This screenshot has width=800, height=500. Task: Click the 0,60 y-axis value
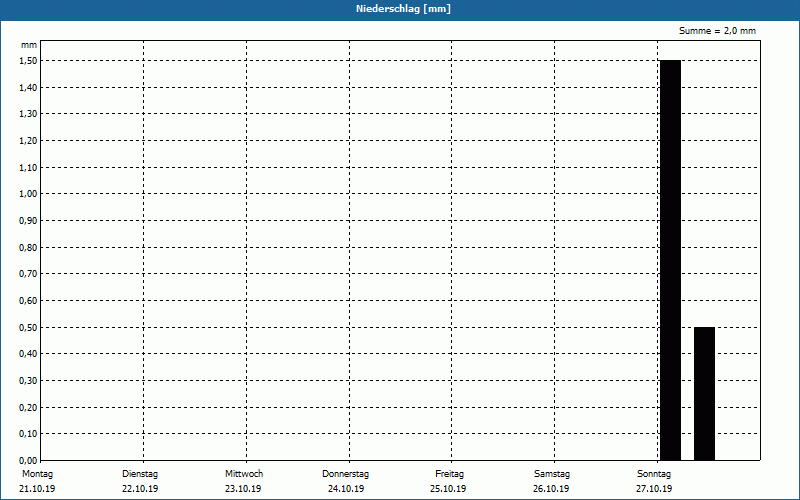coord(28,301)
